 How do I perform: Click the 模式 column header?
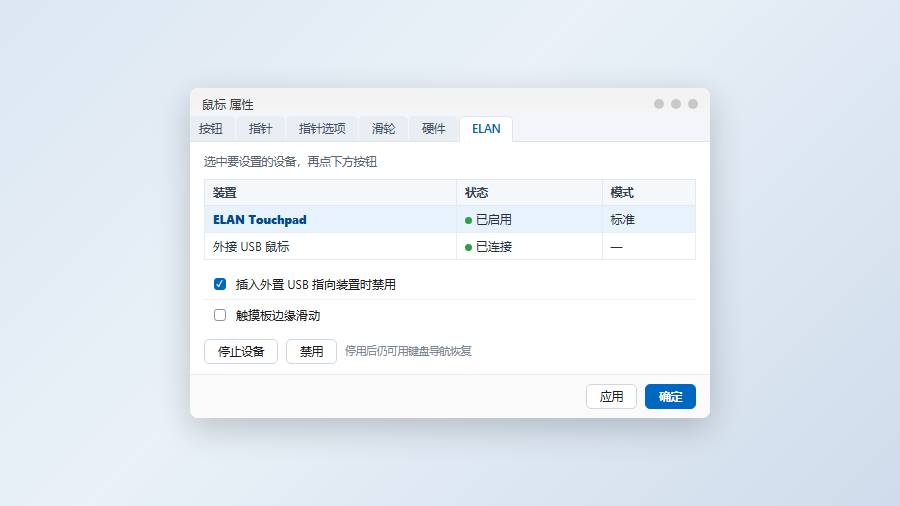pos(649,193)
